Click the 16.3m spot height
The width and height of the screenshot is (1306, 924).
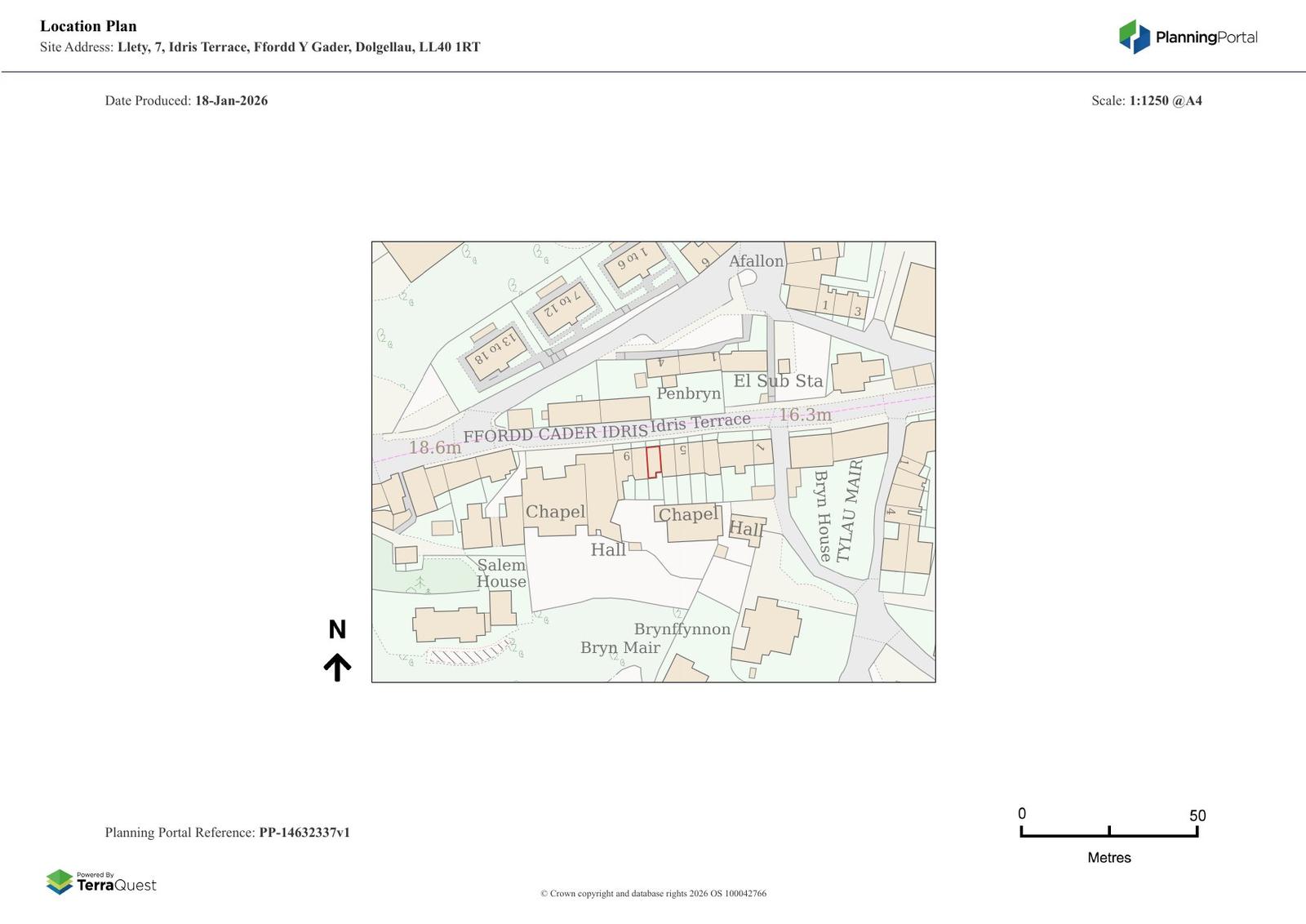click(805, 415)
